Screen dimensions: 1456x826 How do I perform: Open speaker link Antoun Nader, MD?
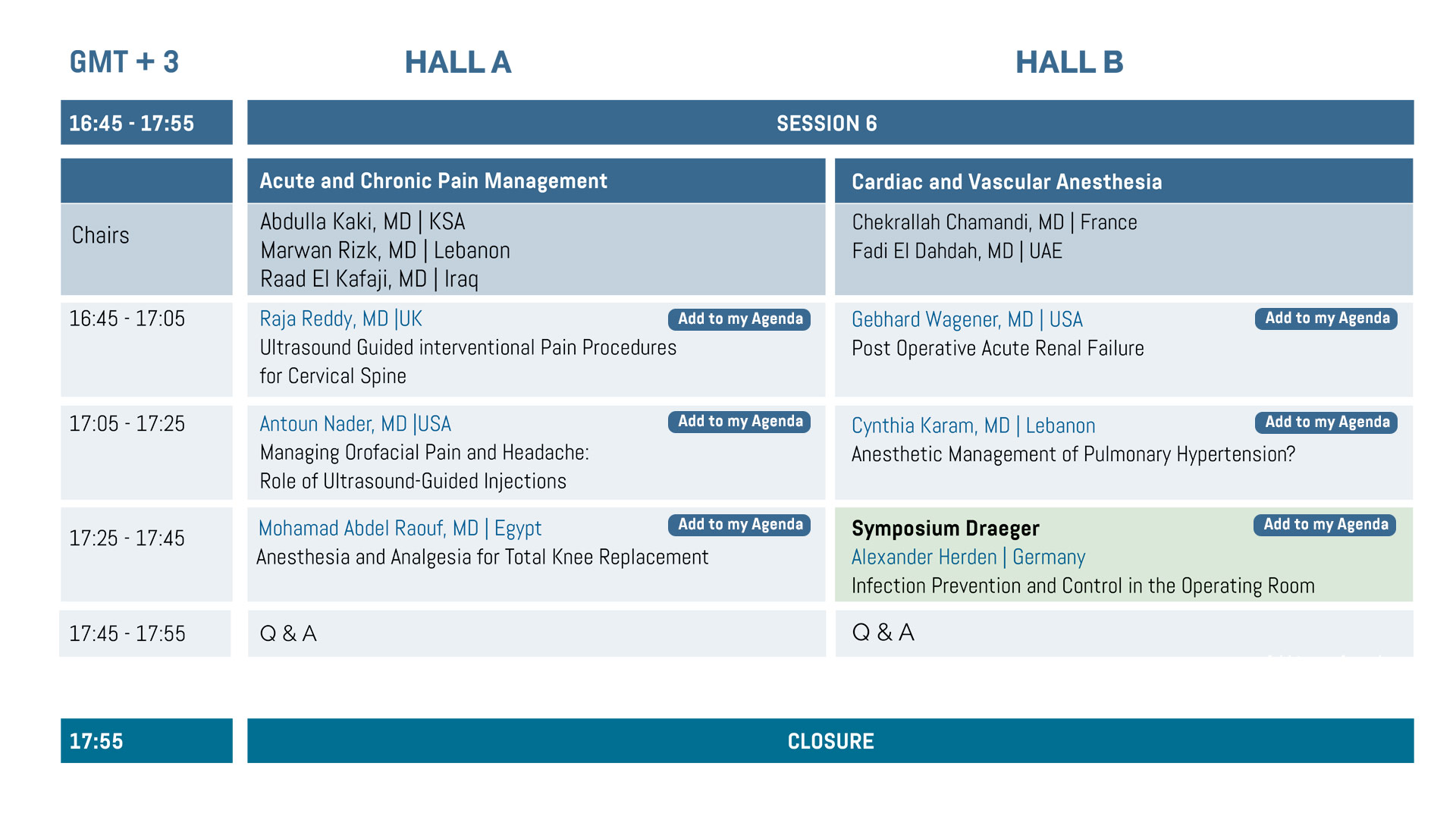(355, 424)
